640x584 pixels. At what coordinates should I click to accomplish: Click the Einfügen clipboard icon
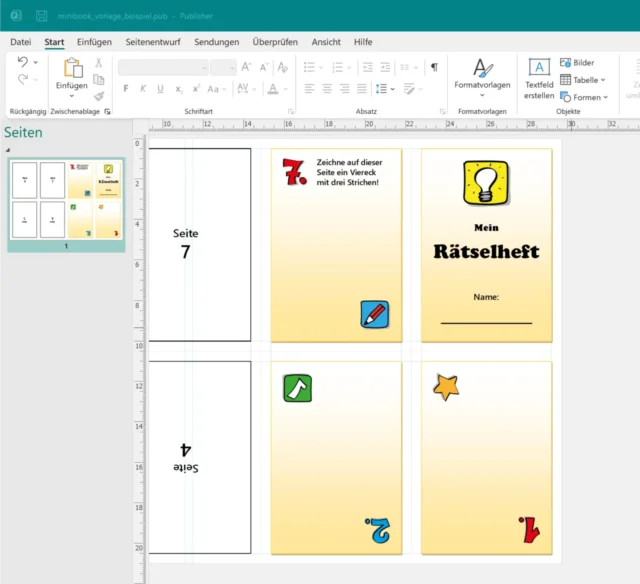click(72, 68)
